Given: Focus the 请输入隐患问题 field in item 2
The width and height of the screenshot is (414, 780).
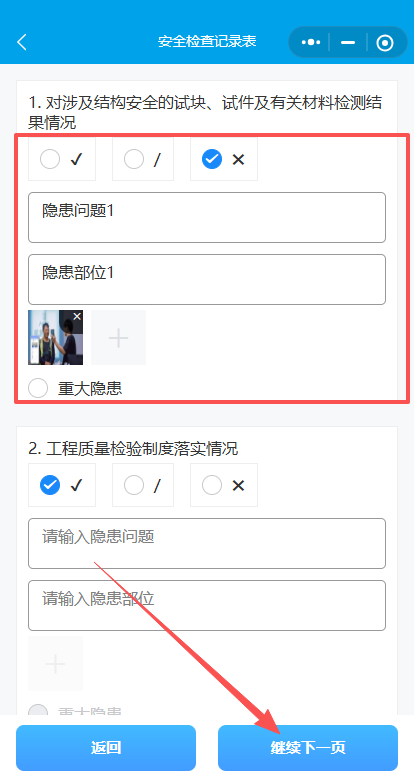Looking at the screenshot, I should click(207, 543).
